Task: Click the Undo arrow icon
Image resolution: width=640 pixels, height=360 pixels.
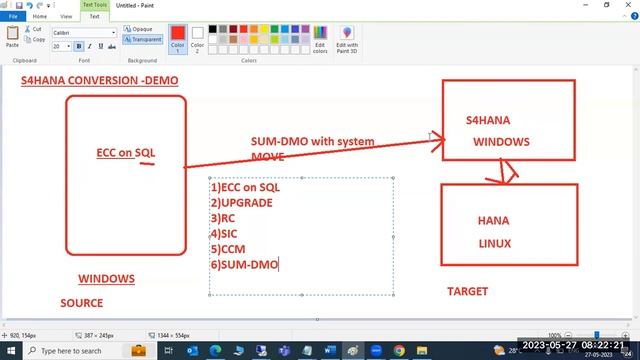Action: tap(29, 6)
